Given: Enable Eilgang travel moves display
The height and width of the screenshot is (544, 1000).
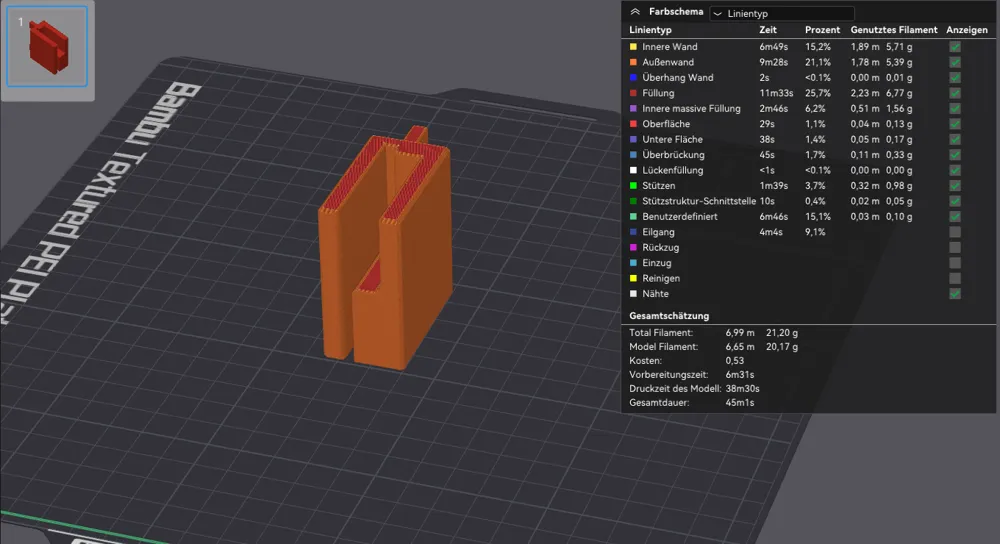Looking at the screenshot, I should 955,232.
